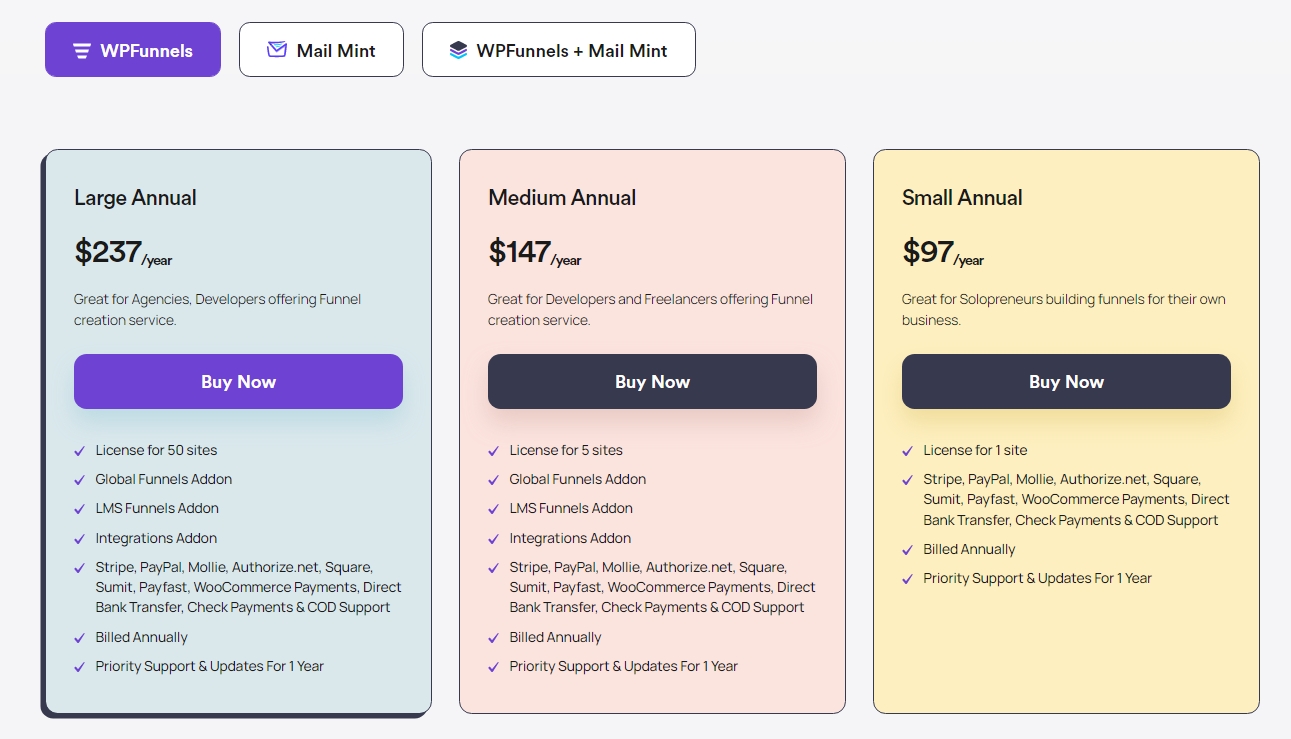Click Billed Annually in Medium Annual
Image resolution: width=1291 pixels, height=739 pixels.
click(556, 637)
